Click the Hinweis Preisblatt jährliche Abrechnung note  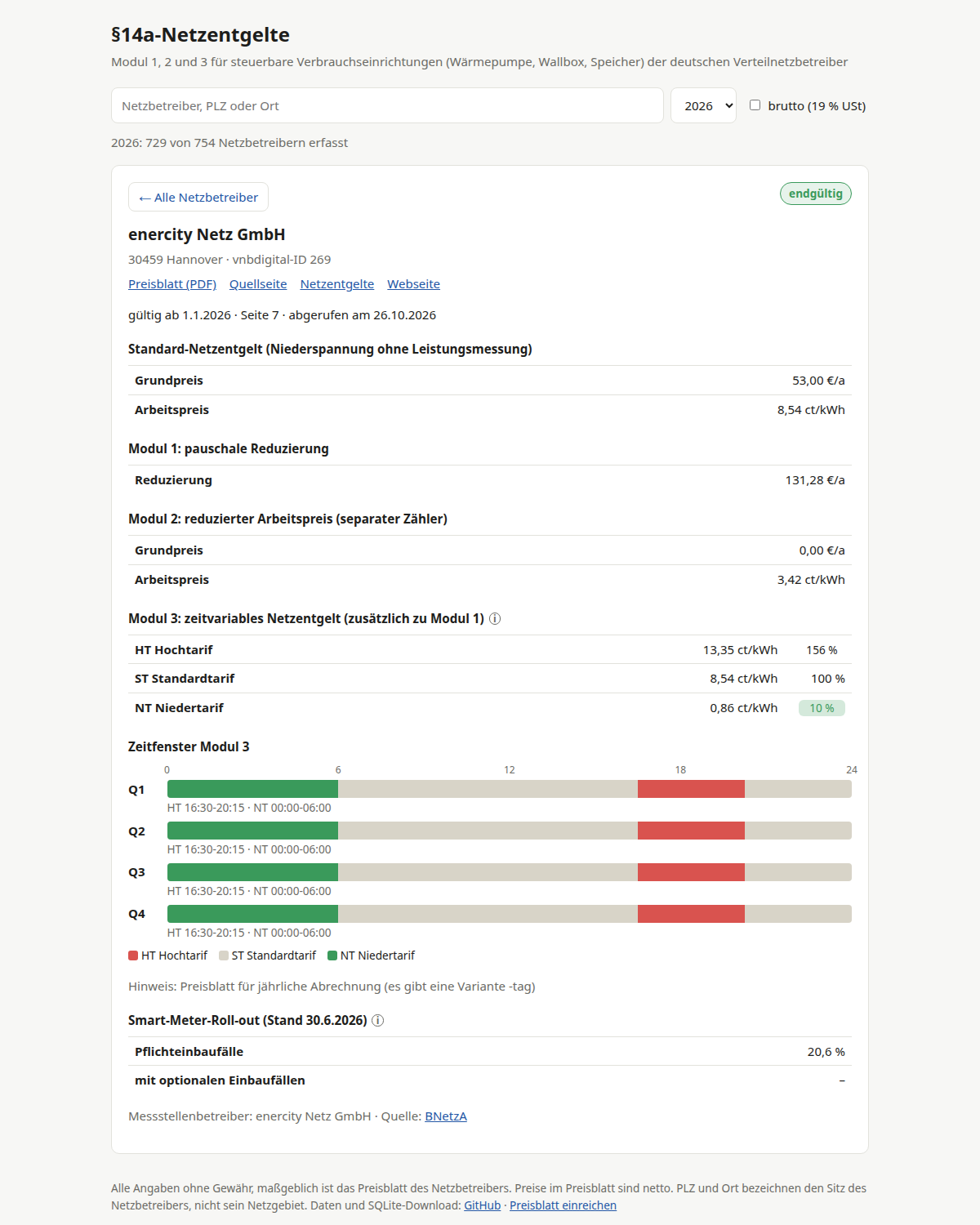point(332,987)
